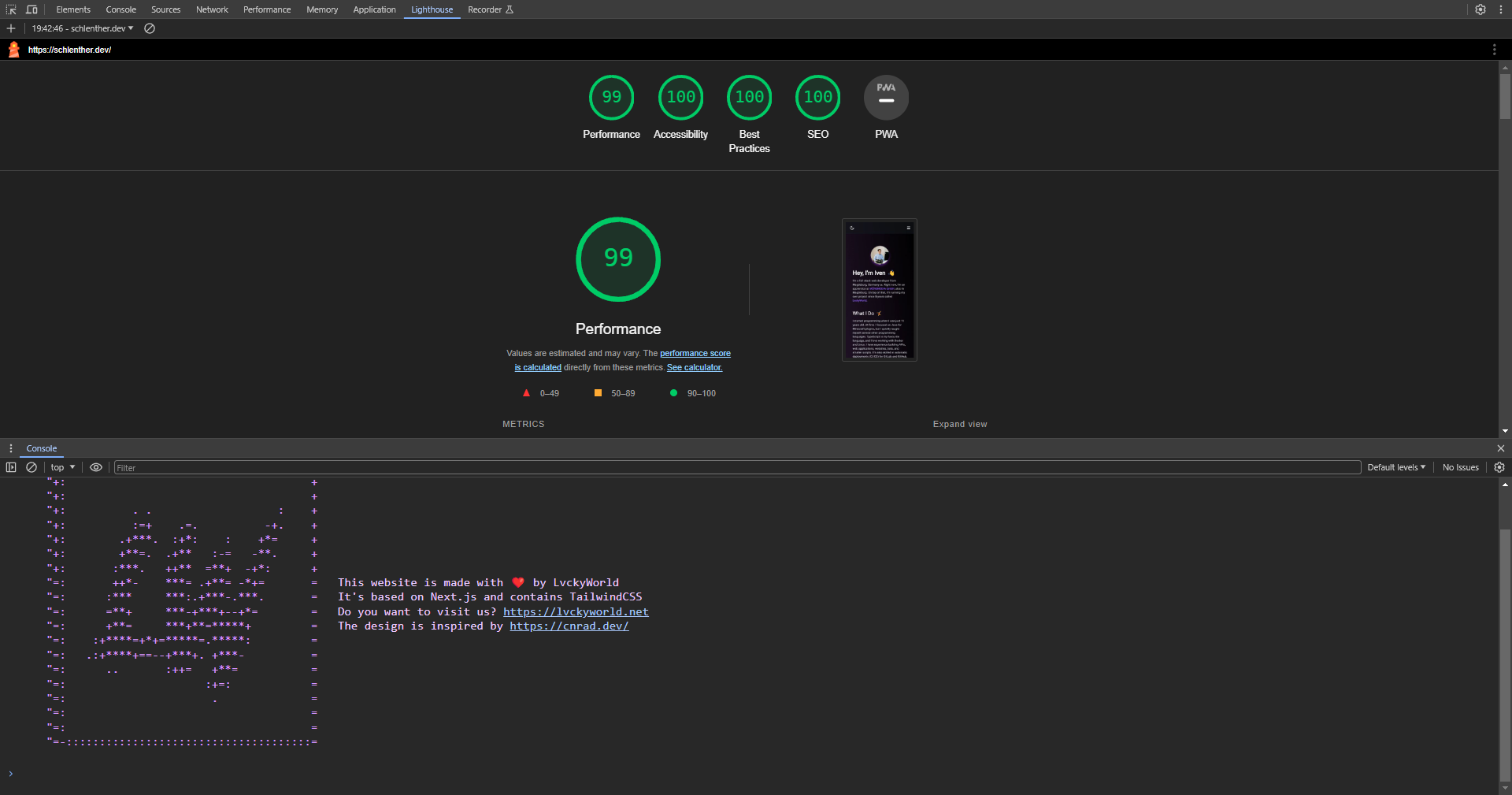Jump to Accessibility score gauge

click(x=680, y=98)
